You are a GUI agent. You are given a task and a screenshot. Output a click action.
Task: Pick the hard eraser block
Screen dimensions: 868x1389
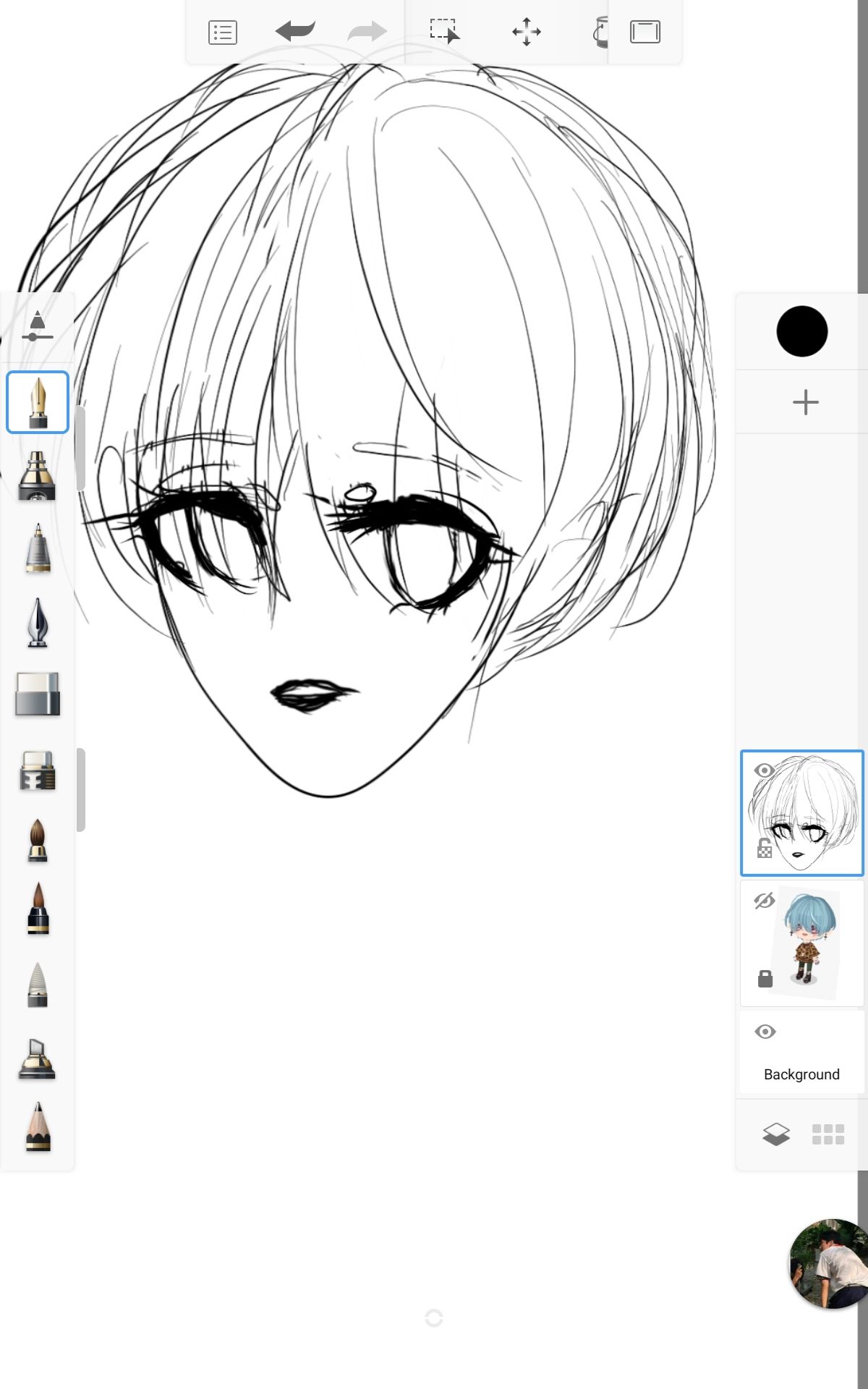click(x=38, y=694)
